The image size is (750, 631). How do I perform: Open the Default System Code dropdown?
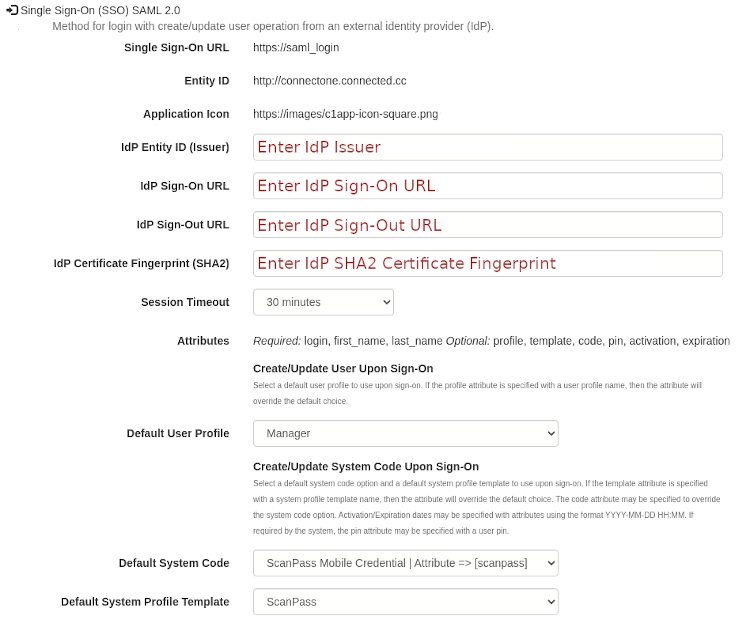(405, 563)
